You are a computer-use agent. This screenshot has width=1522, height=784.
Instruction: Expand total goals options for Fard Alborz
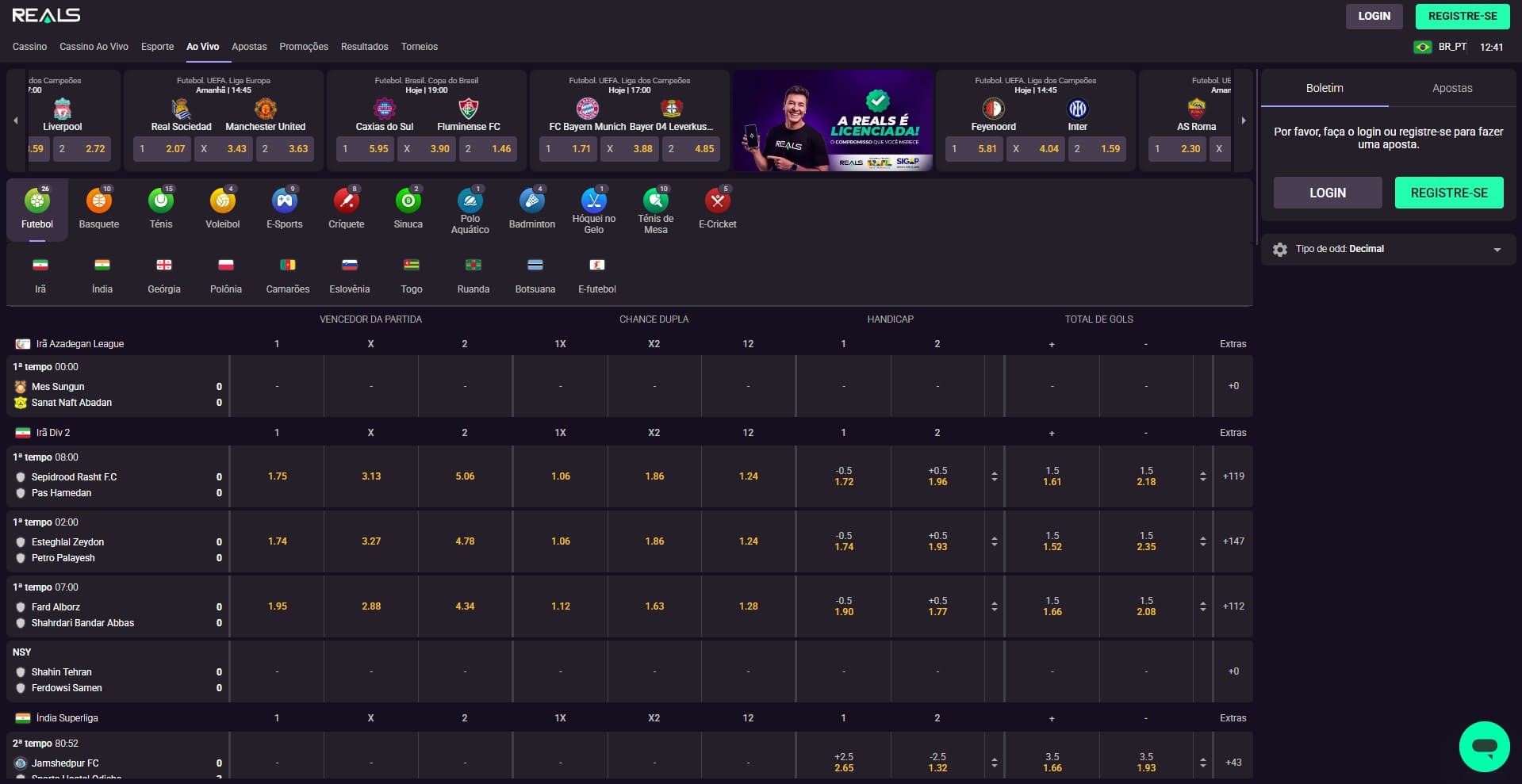(x=1203, y=606)
